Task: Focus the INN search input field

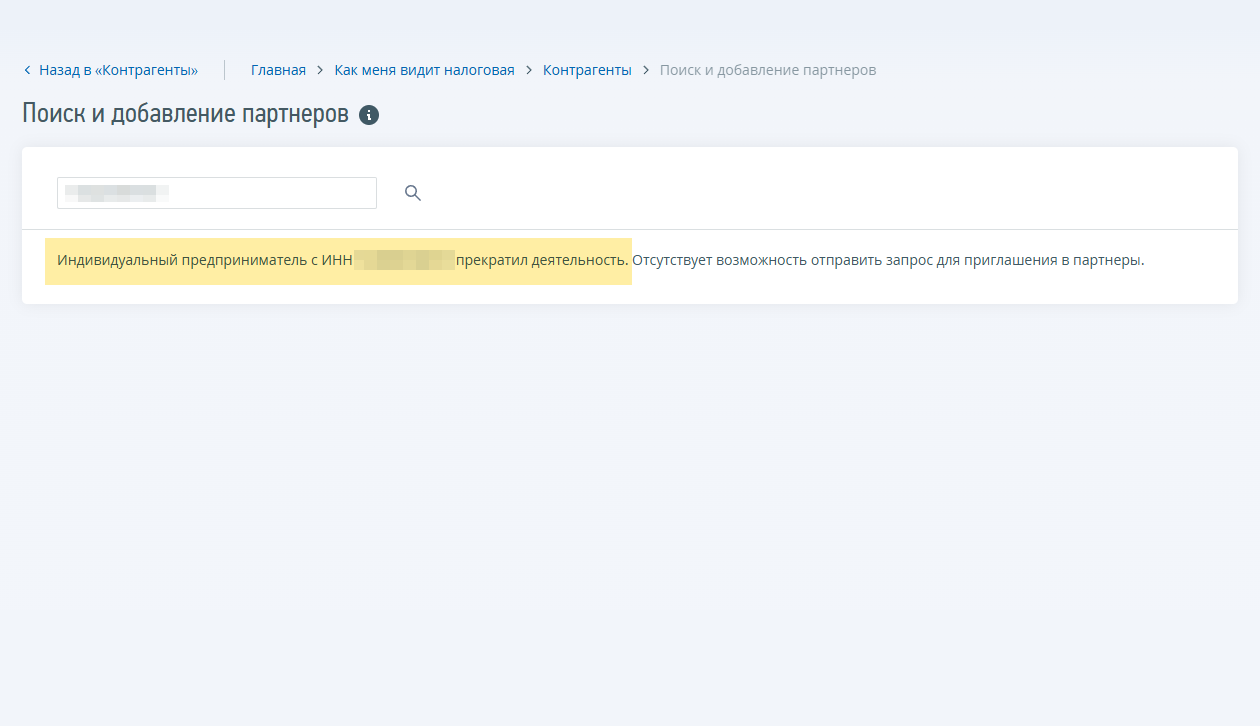Action: tap(217, 193)
